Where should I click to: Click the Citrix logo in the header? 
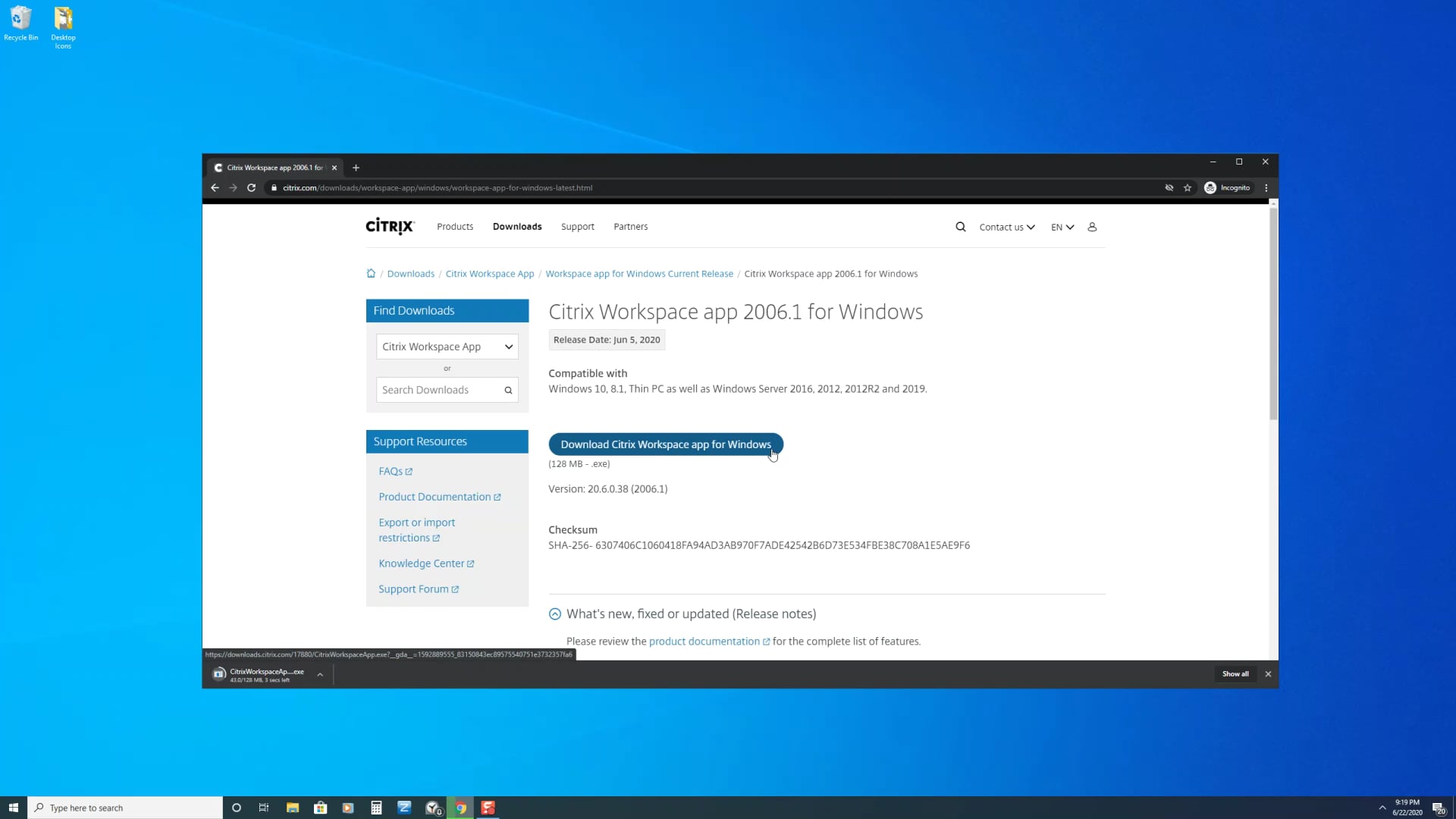click(x=388, y=225)
